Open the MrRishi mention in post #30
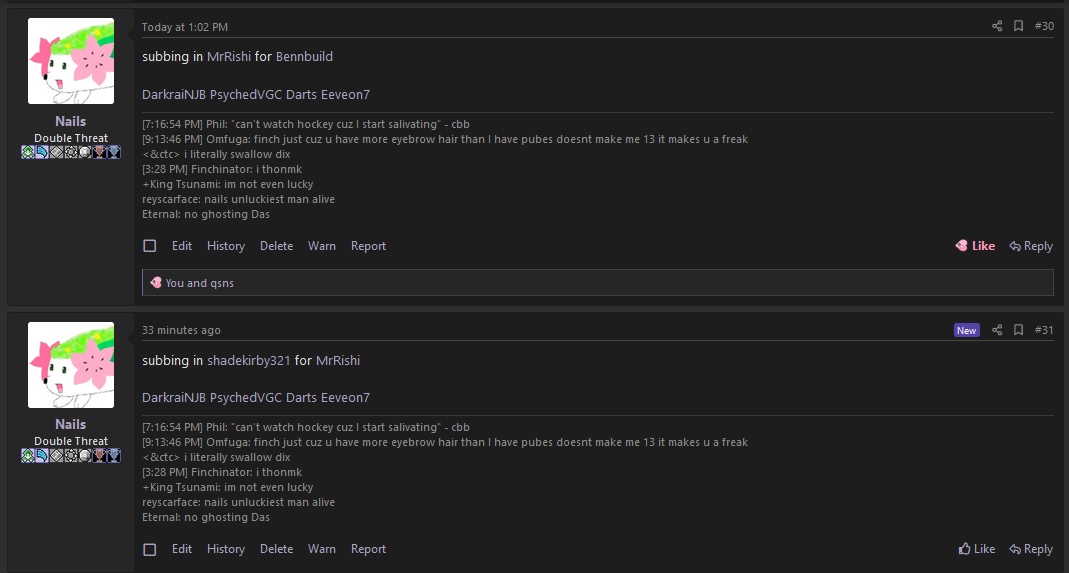1069x573 pixels. (x=229, y=57)
